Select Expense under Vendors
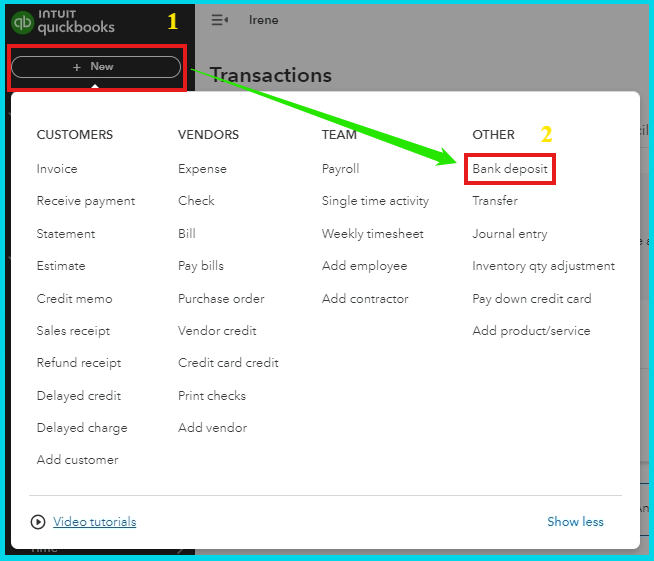Screen dimensions: 654x561 pos(202,169)
